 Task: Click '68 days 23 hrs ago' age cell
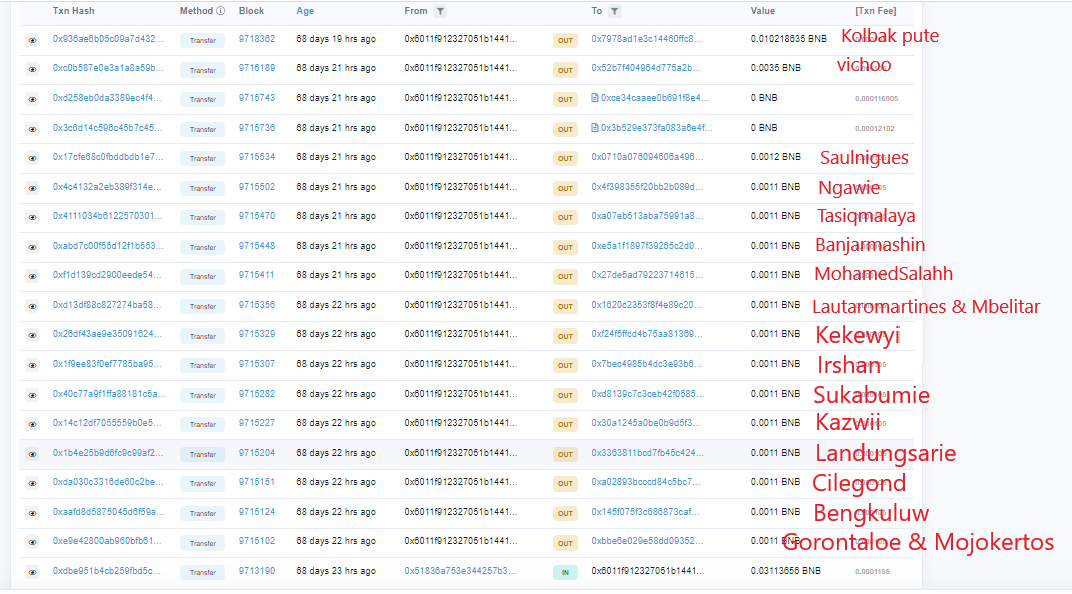pos(336,571)
